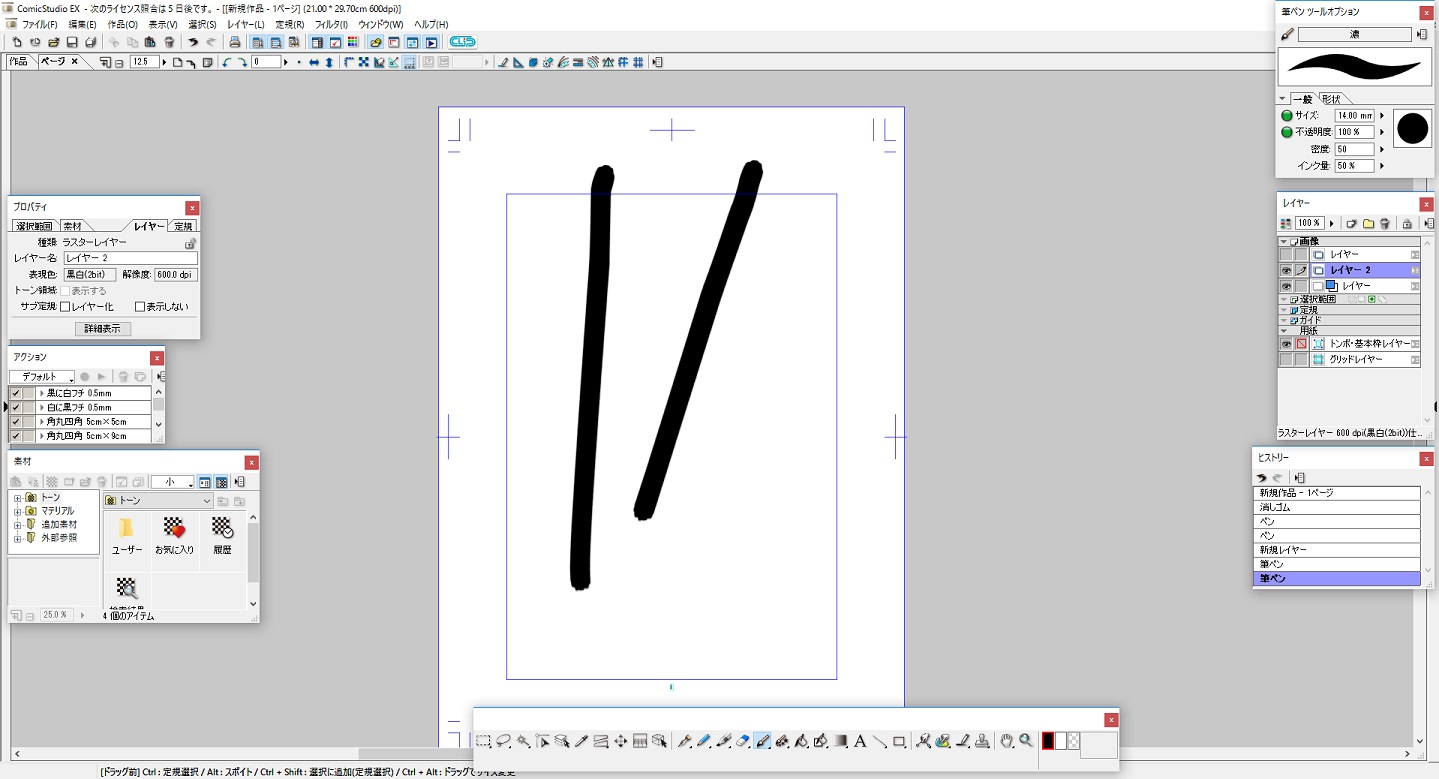Expand the ガイド layer section
The width and height of the screenshot is (1439, 779).
pos(1283,320)
